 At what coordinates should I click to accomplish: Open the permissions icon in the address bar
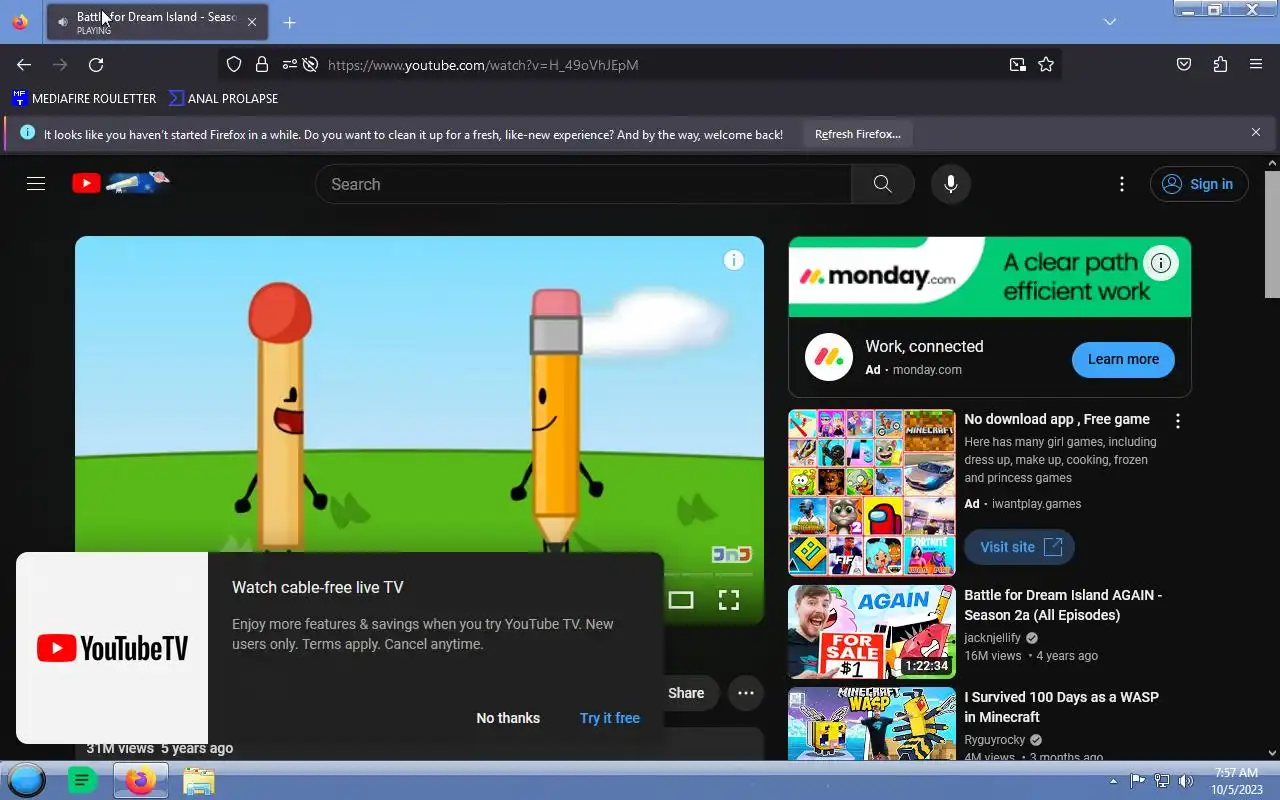(x=289, y=65)
